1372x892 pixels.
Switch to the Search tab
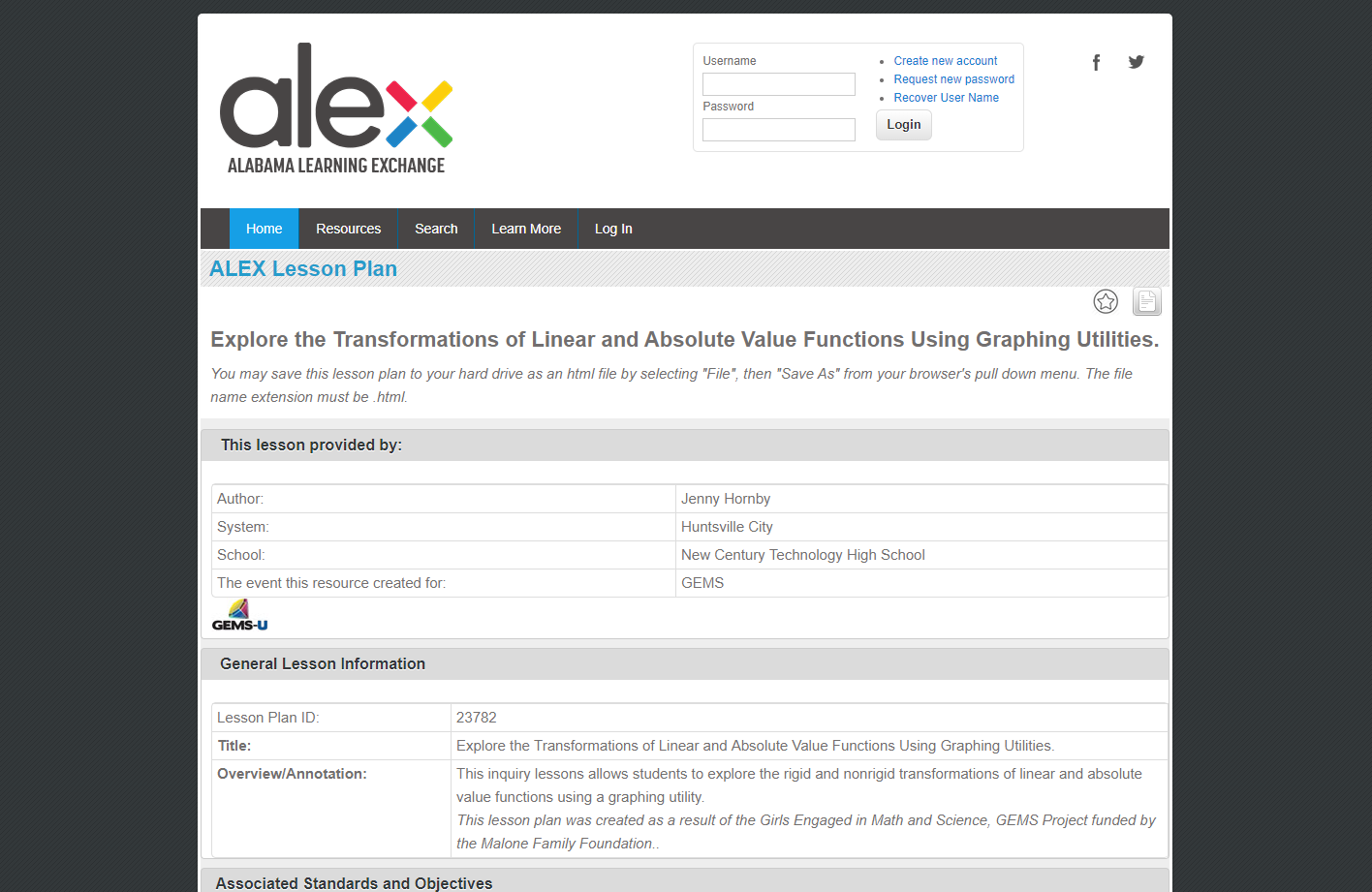(436, 229)
